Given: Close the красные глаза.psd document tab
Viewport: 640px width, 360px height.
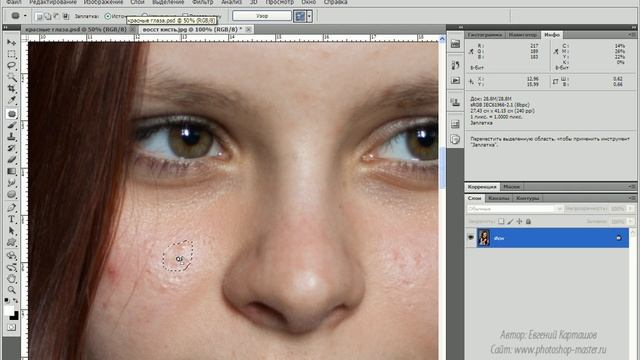Looking at the screenshot, I should point(132,29).
